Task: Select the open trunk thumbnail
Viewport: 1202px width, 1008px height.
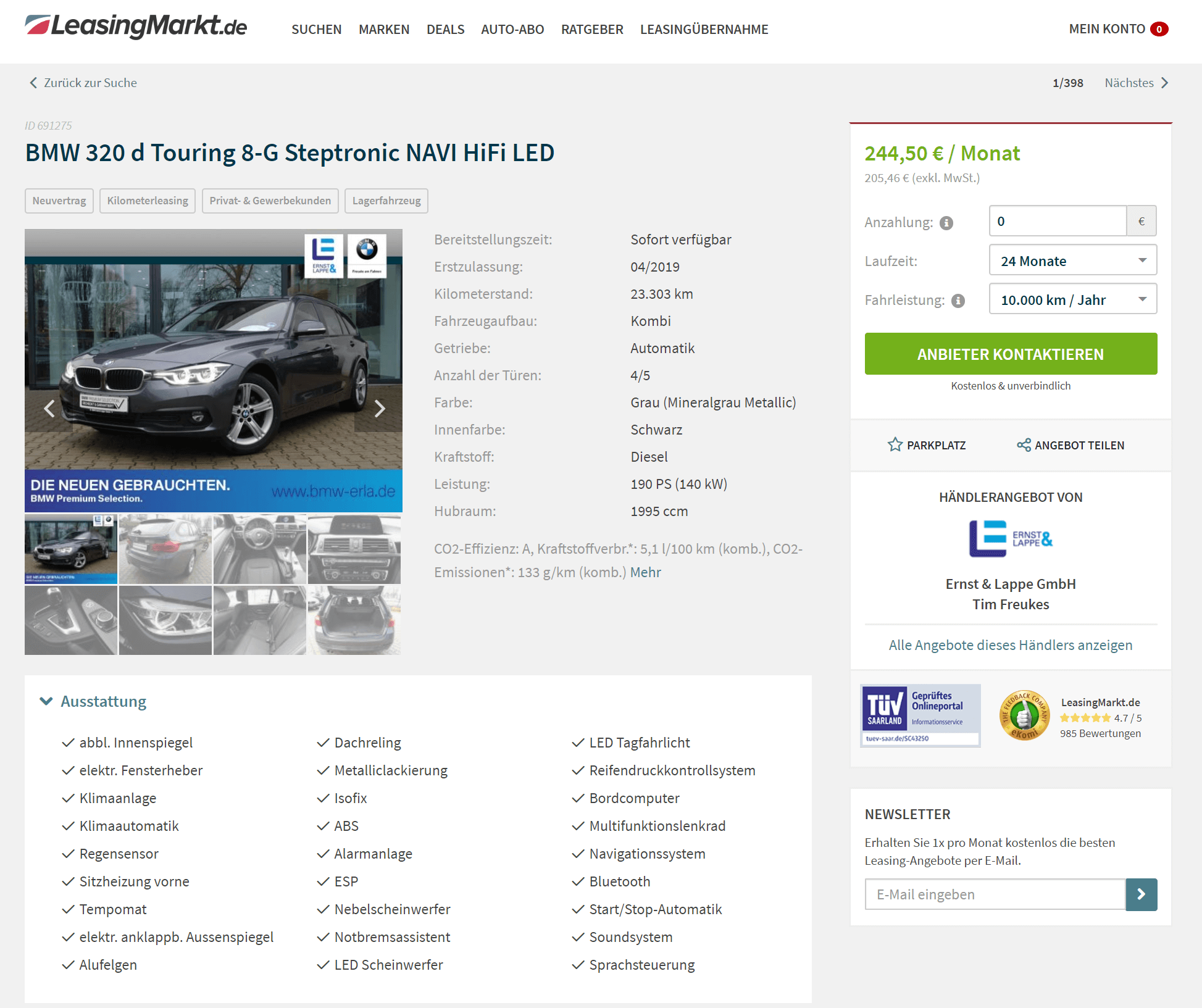Action: pos(354,620)
